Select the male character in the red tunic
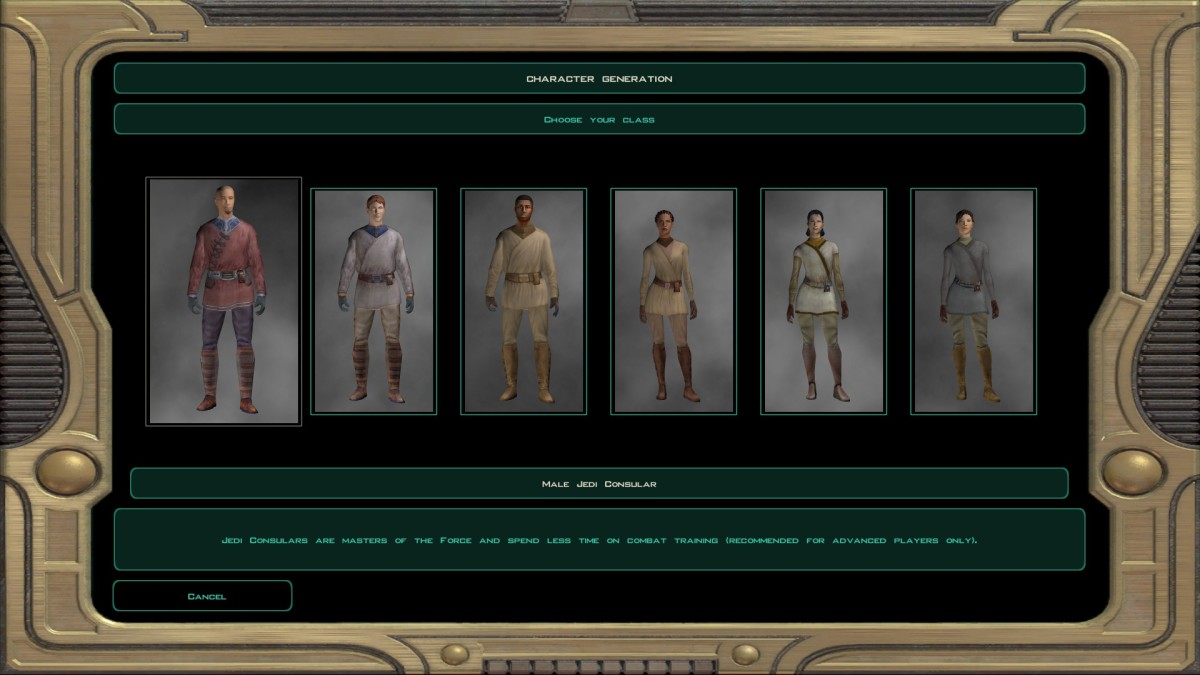 [224, 301]
